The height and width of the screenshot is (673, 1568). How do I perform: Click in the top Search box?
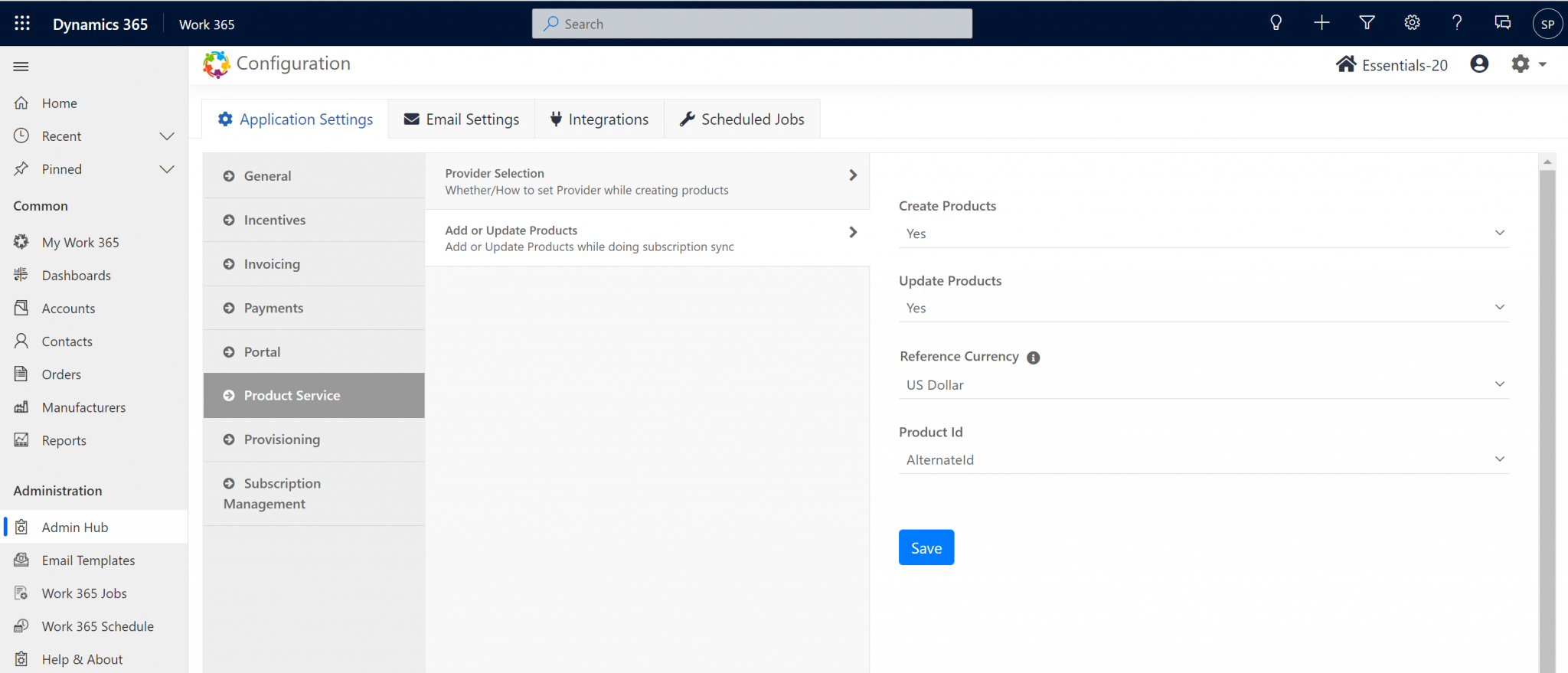point(752,24)
